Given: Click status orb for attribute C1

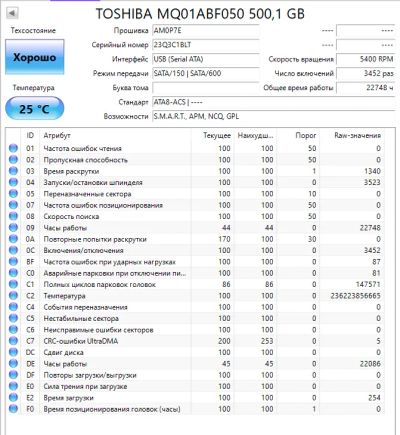Looking at the screenshot, I should click(13, 284).
